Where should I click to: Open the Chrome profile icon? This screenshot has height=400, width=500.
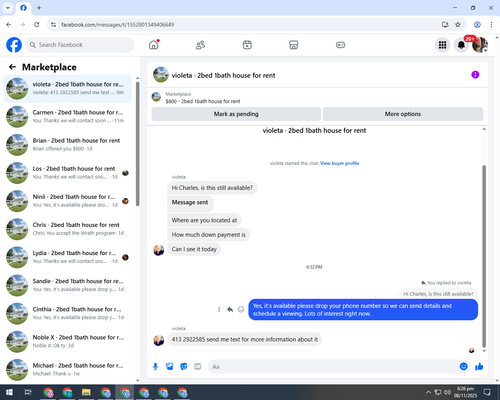tap(477, 25)
